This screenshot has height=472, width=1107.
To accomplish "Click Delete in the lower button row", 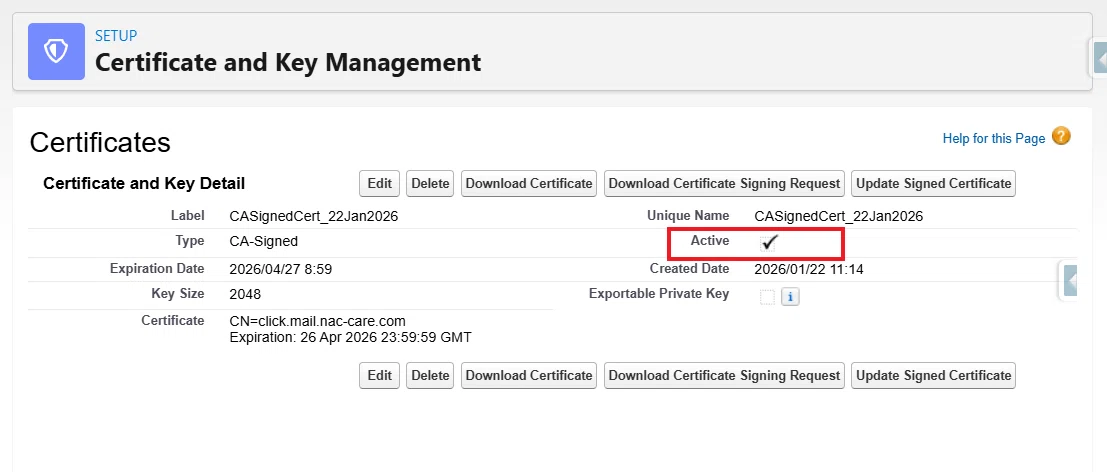I will click(x=431, y=375).
